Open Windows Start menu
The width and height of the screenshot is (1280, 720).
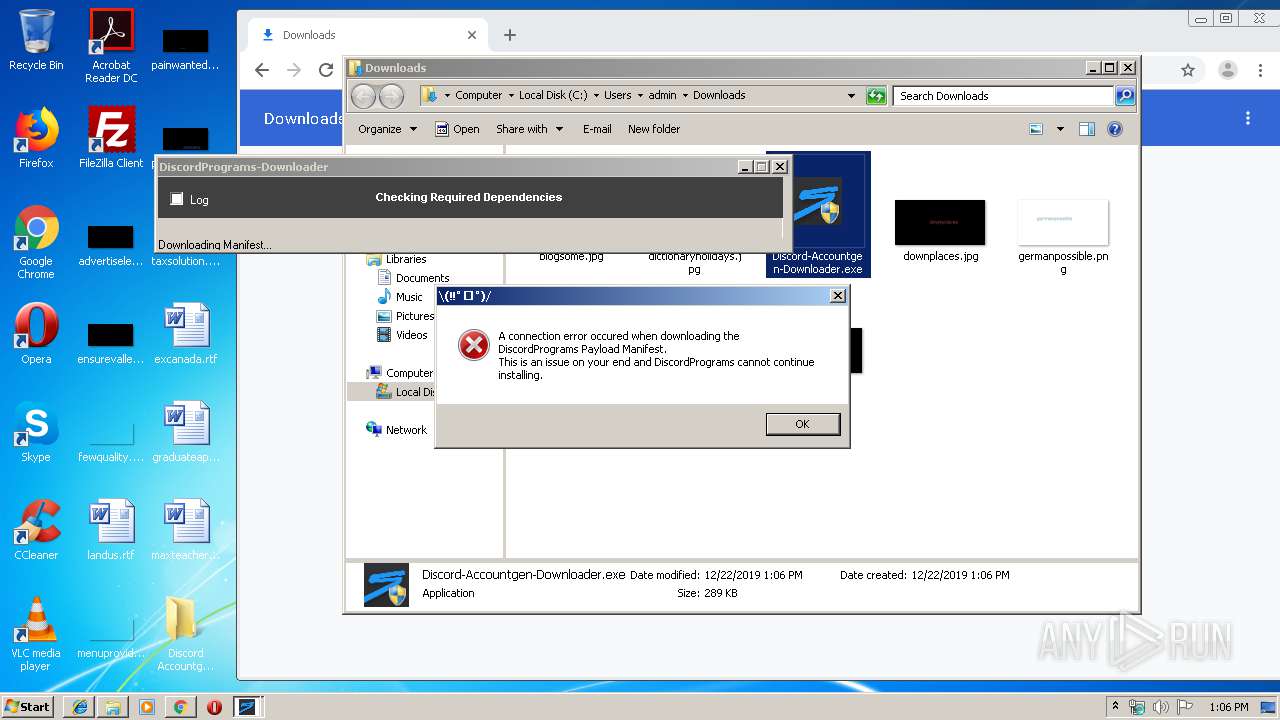(27, 706)
